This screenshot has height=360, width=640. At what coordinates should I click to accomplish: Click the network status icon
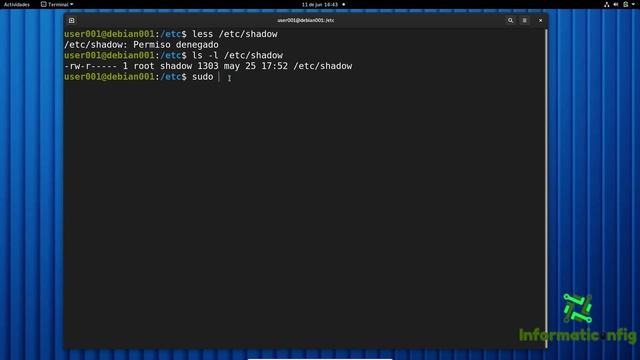tap(607, 4)
